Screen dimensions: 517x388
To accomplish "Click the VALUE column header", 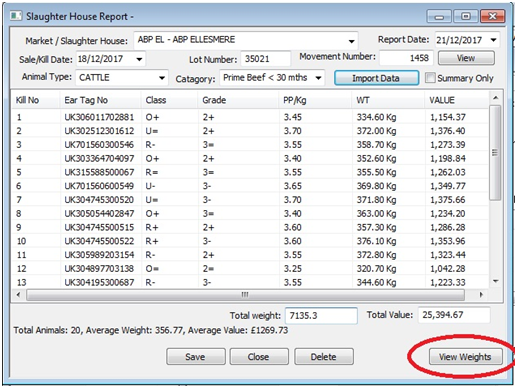I will [457, 100].
